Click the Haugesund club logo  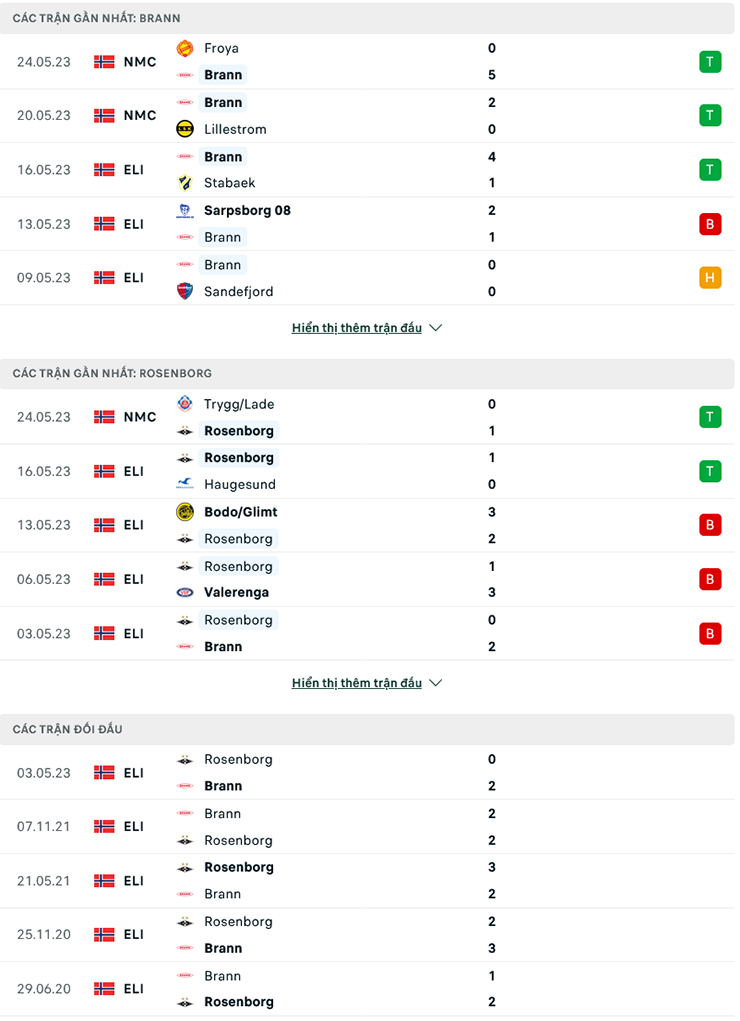pos(185,484)
